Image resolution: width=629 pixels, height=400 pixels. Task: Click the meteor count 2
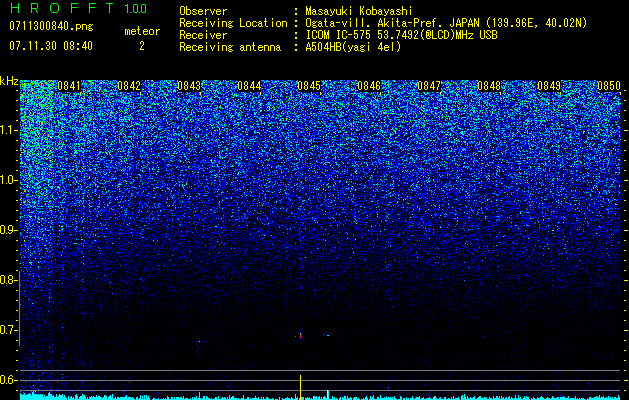pos(142,46)
